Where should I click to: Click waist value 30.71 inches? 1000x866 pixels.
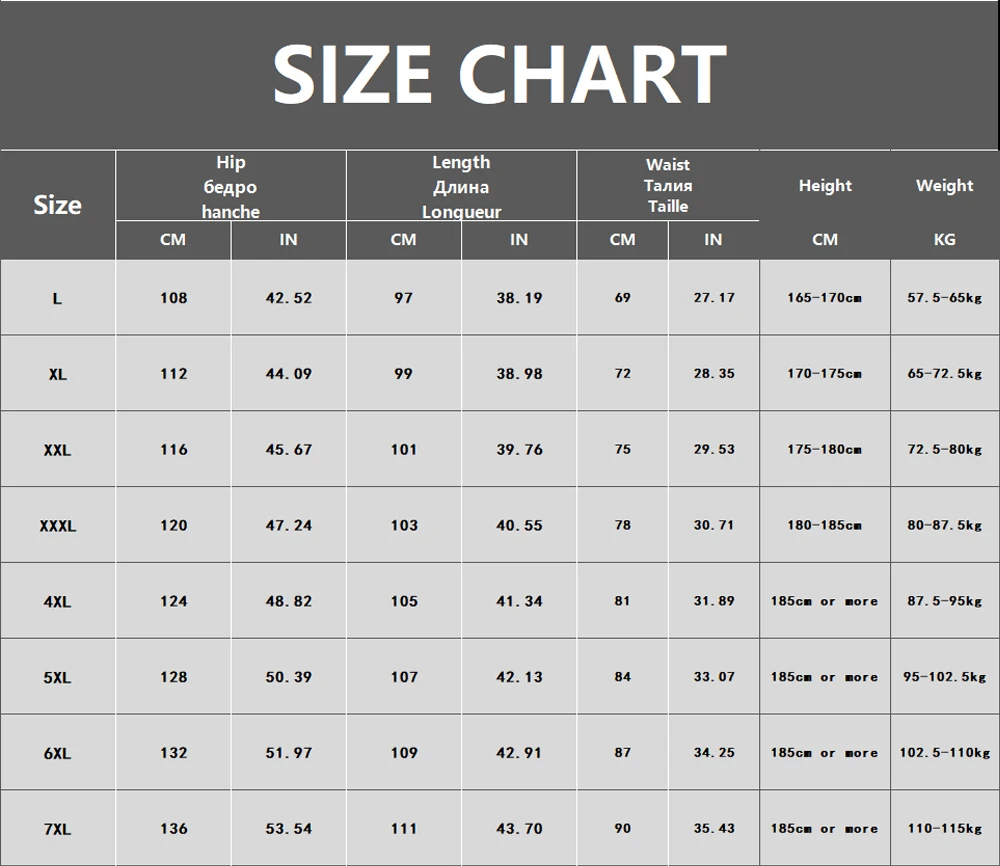(x=714, y=525)
